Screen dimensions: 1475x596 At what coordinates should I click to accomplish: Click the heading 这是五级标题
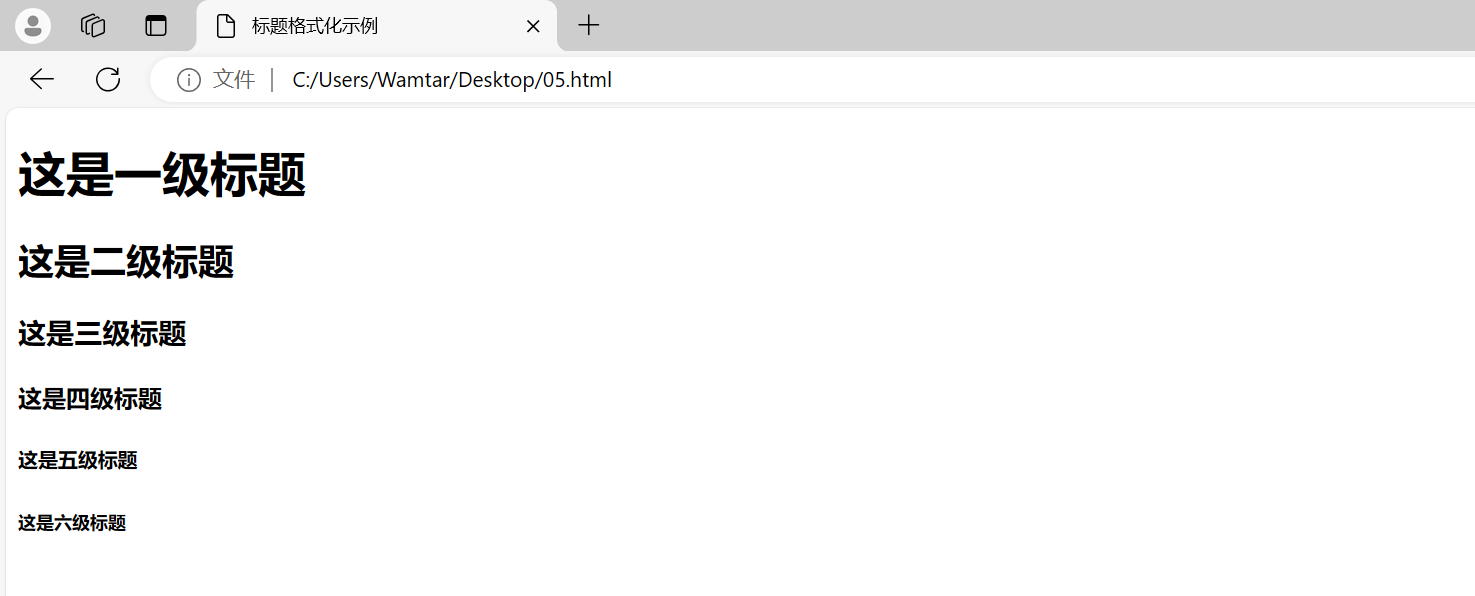(x=78, y=460)
